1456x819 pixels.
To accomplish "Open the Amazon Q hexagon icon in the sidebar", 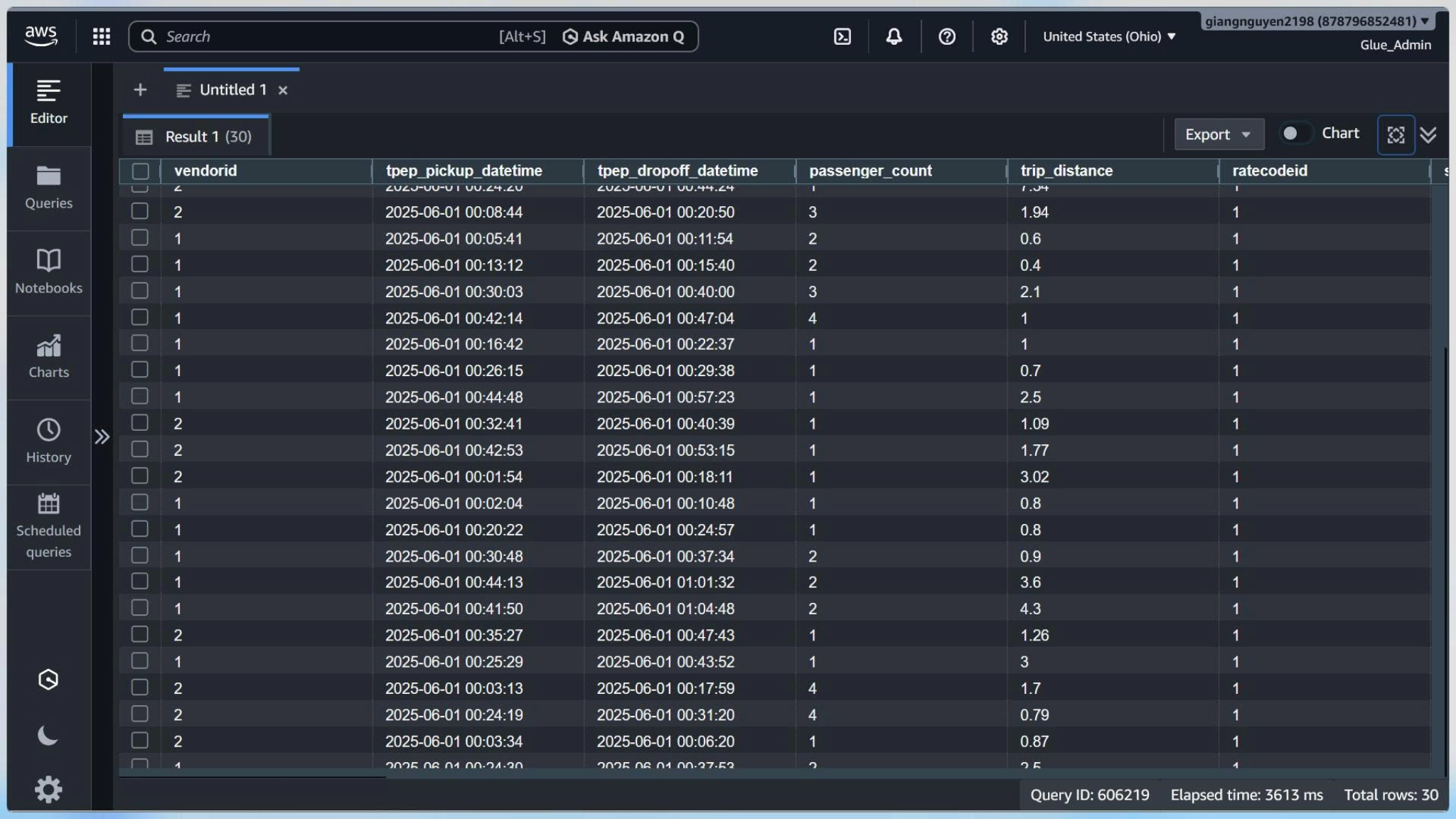I will pos(48,680).
